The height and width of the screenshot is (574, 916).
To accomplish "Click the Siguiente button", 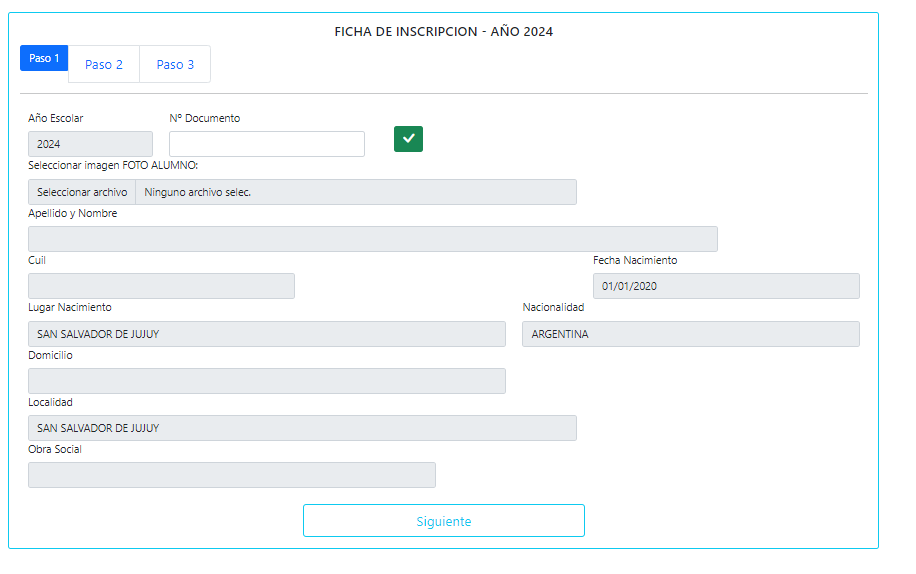I will point(444,520).
